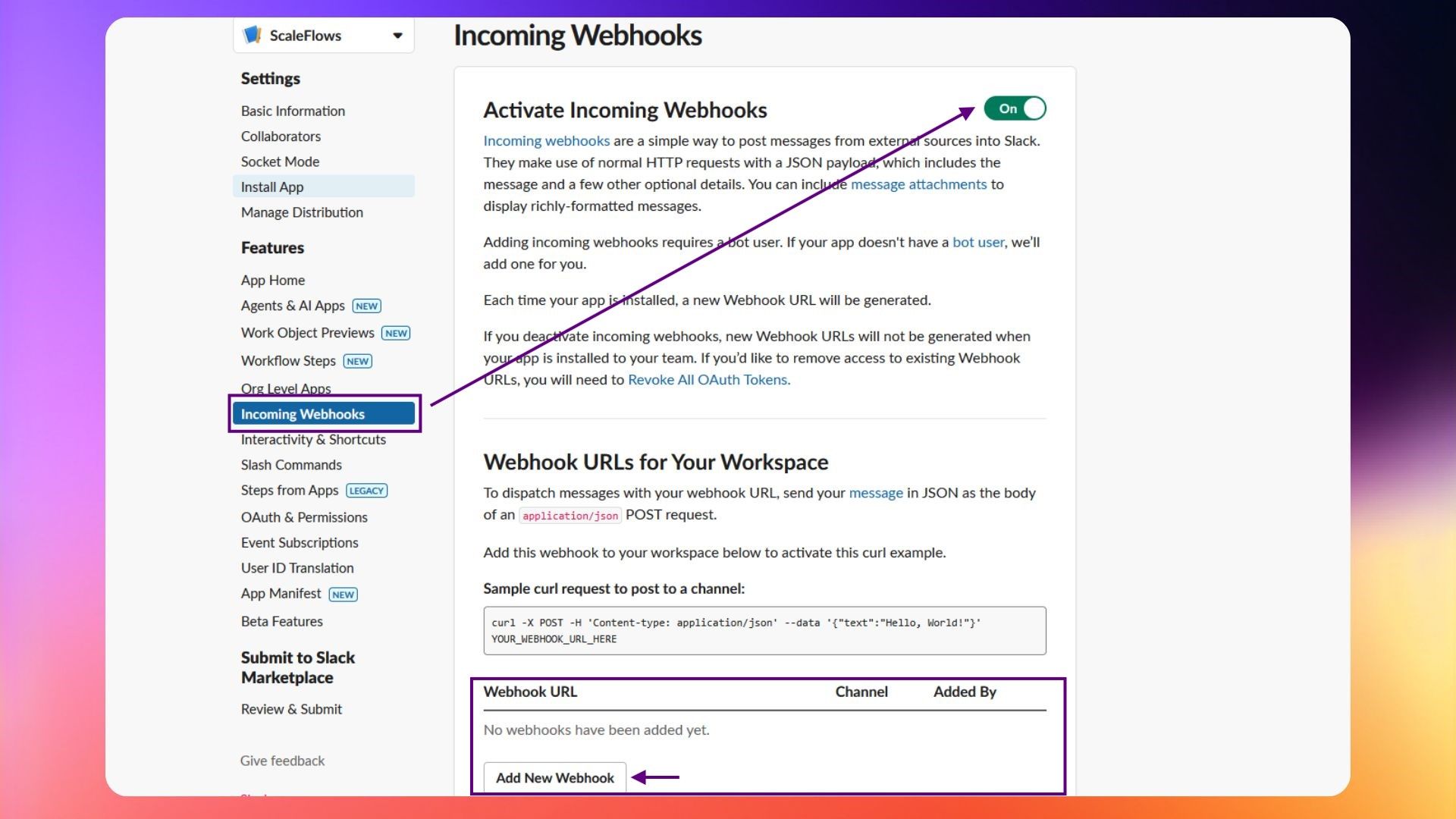Open Interactivity & Shortcuts page
Image resolution: width=1456 pixels, height=819 pixels.
[313, 440]
